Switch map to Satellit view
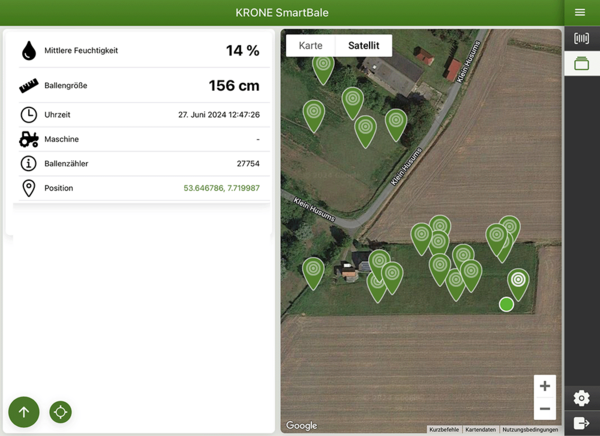This screenshot has width=600, height=436. pos(363,45)
